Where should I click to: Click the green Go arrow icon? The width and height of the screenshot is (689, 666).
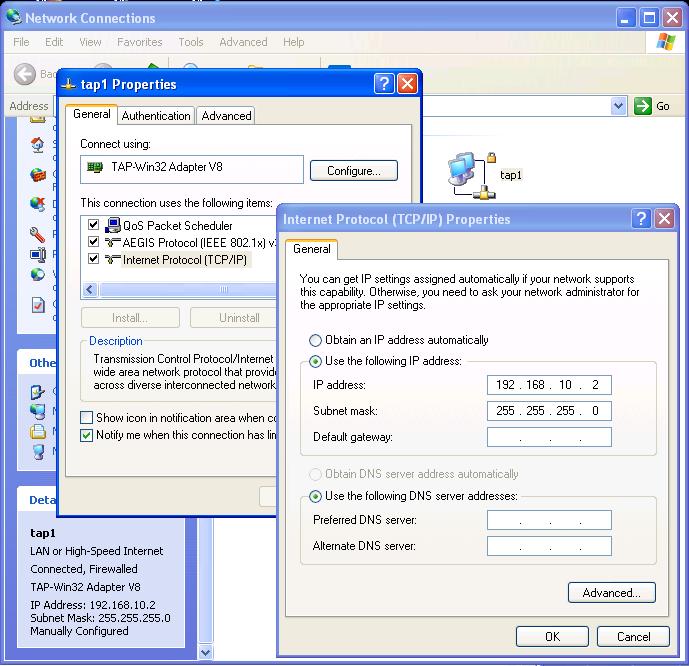(644, 106)
